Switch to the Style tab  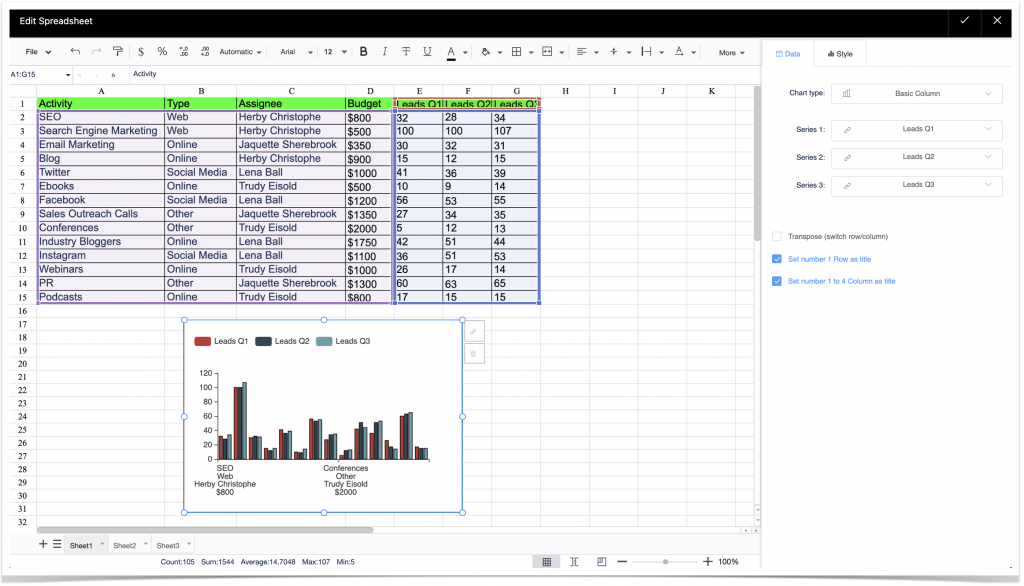pos(839,53)
